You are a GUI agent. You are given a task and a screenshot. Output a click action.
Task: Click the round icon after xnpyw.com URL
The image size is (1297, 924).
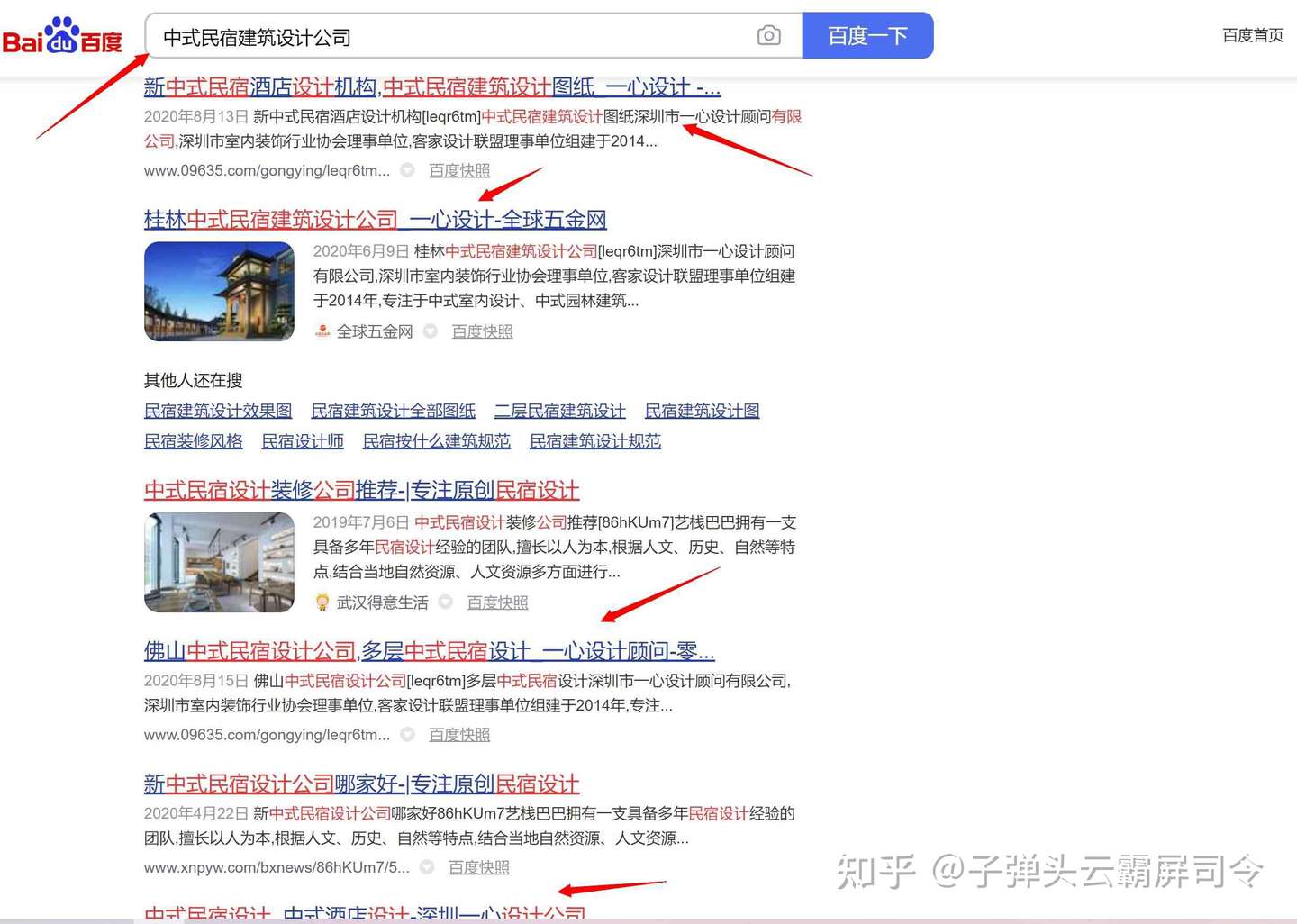pos(427,867)
